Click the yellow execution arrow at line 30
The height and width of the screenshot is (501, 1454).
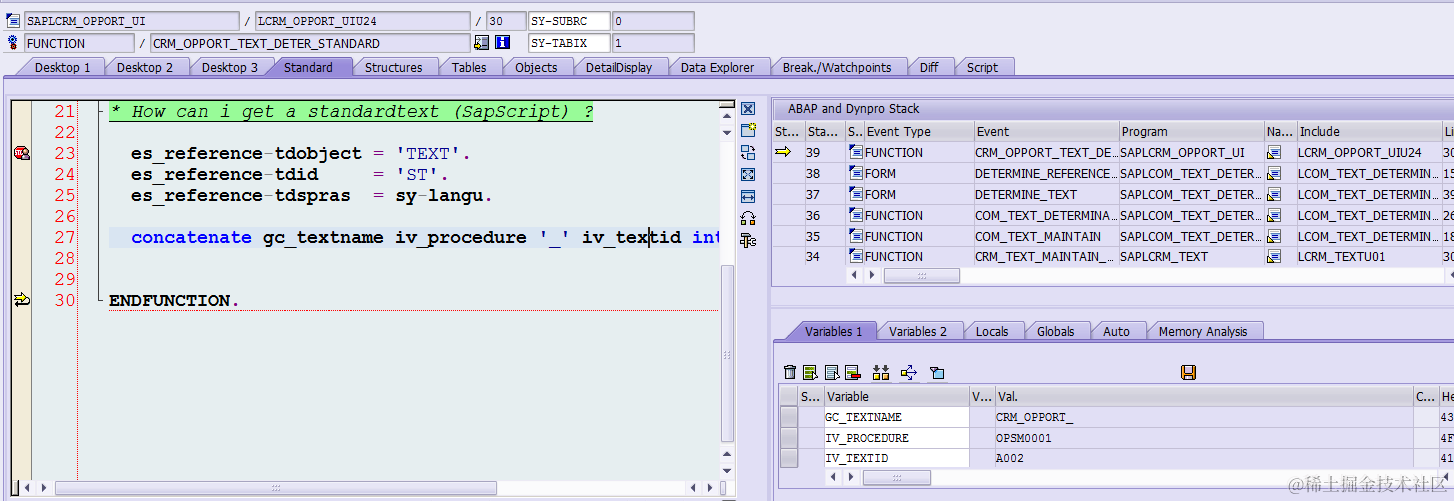point(21,300)
